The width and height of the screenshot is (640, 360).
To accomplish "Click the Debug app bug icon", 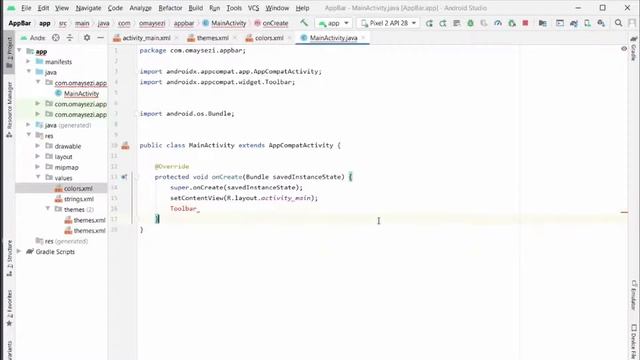I will point(470,23).
